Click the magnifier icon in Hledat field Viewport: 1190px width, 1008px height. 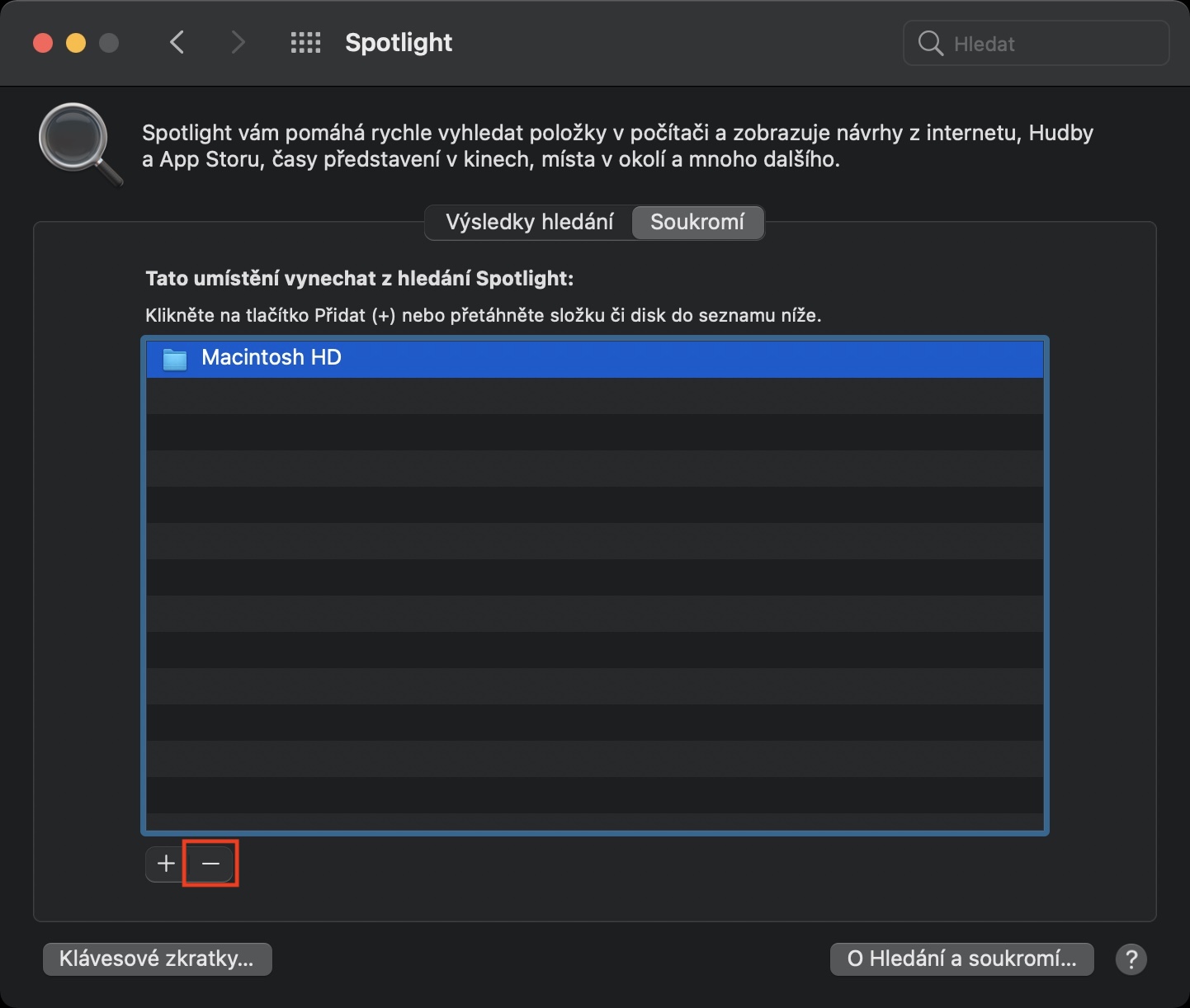930,44
